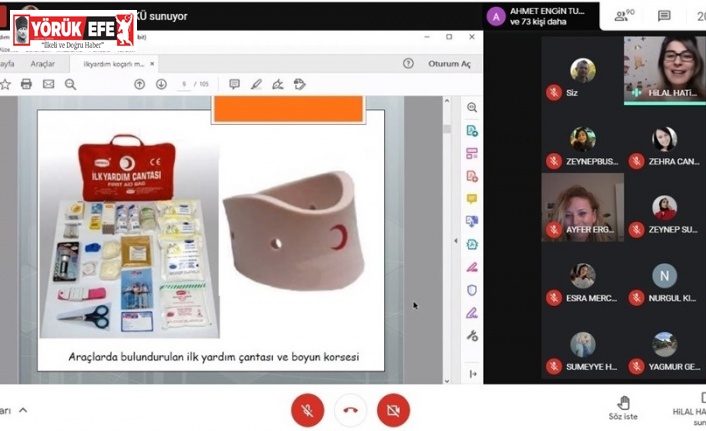Expand tools pane using bottom arrow icon
706x431 pixels.
pos(473,374)
